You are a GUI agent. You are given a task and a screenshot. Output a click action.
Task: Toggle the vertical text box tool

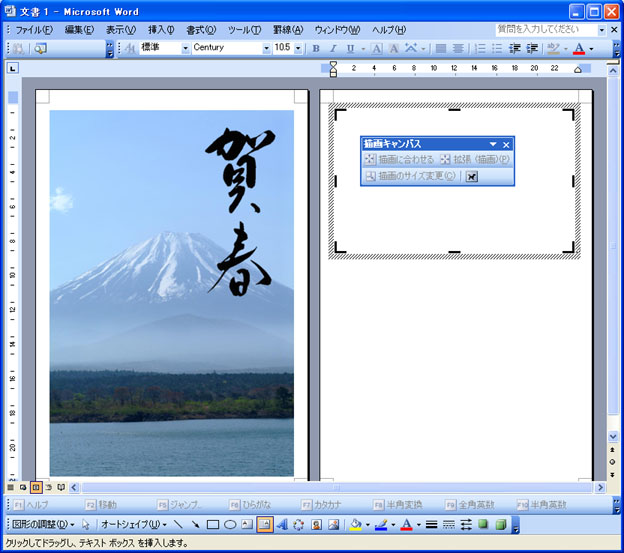265,524
